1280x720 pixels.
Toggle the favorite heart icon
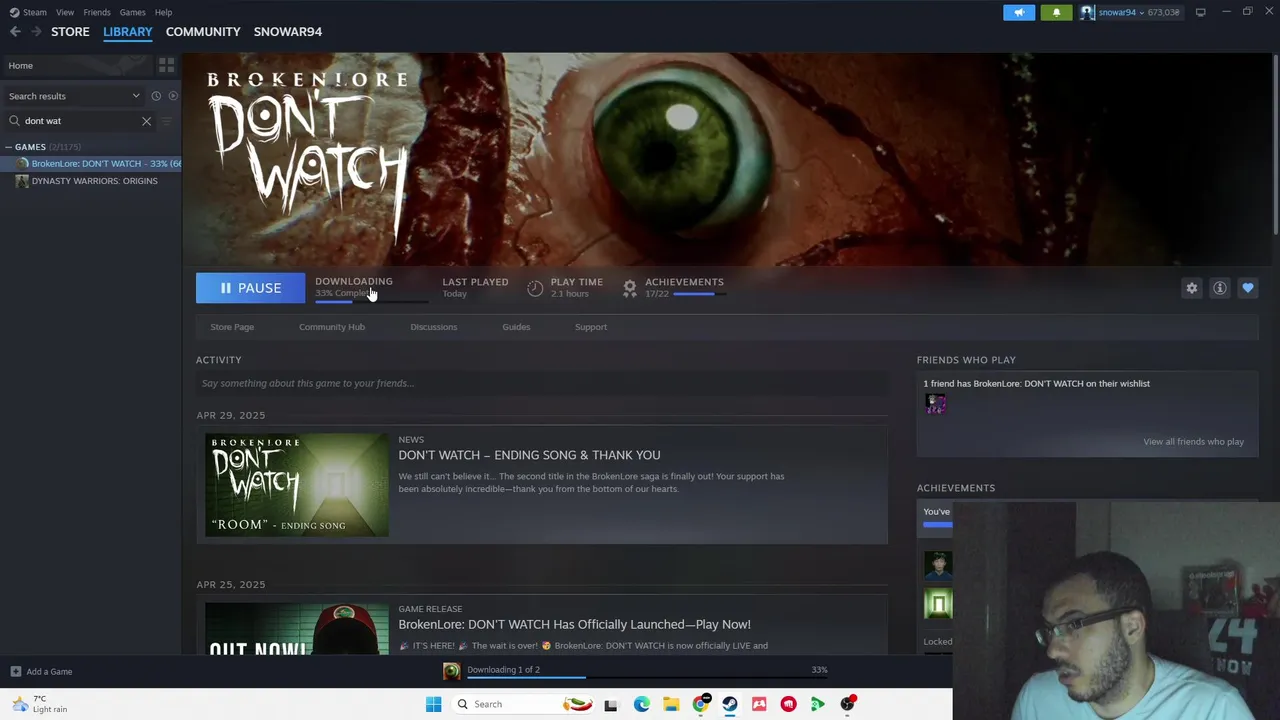point(1248,288)
